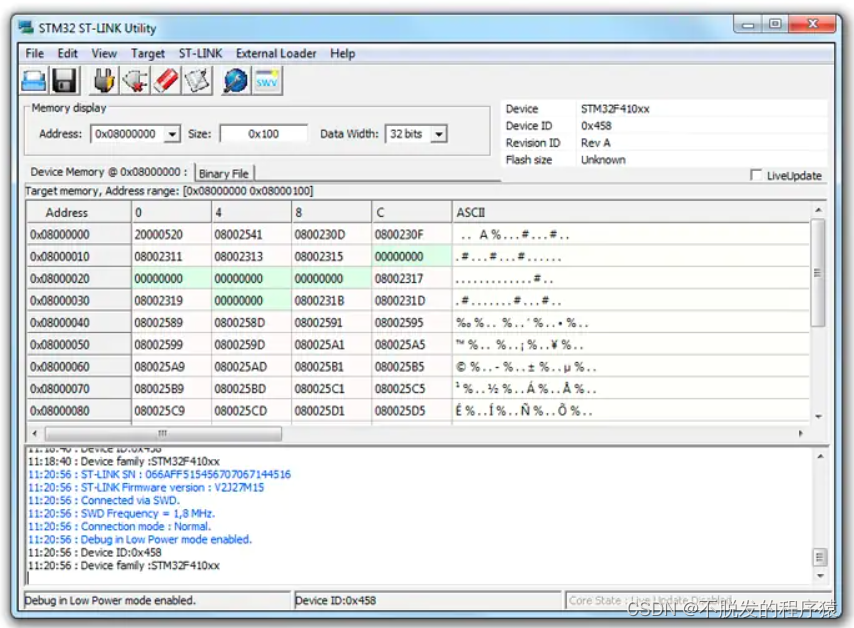Open the External Loader menu
This screenshot has width=854, height=628.
pyautogui.click(x=277, y=53)
